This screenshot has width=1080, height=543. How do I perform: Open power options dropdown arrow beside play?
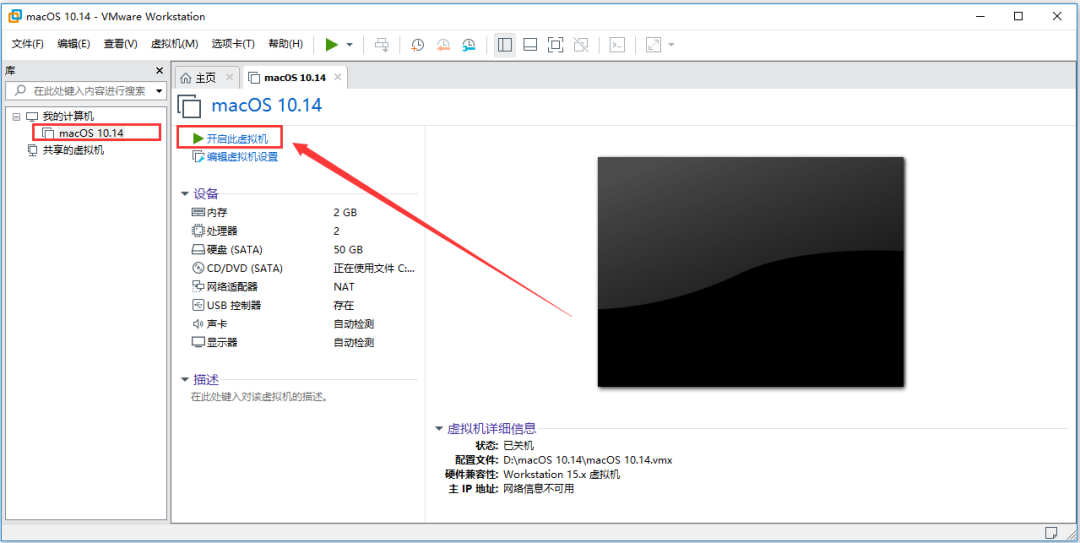point(349,45)
